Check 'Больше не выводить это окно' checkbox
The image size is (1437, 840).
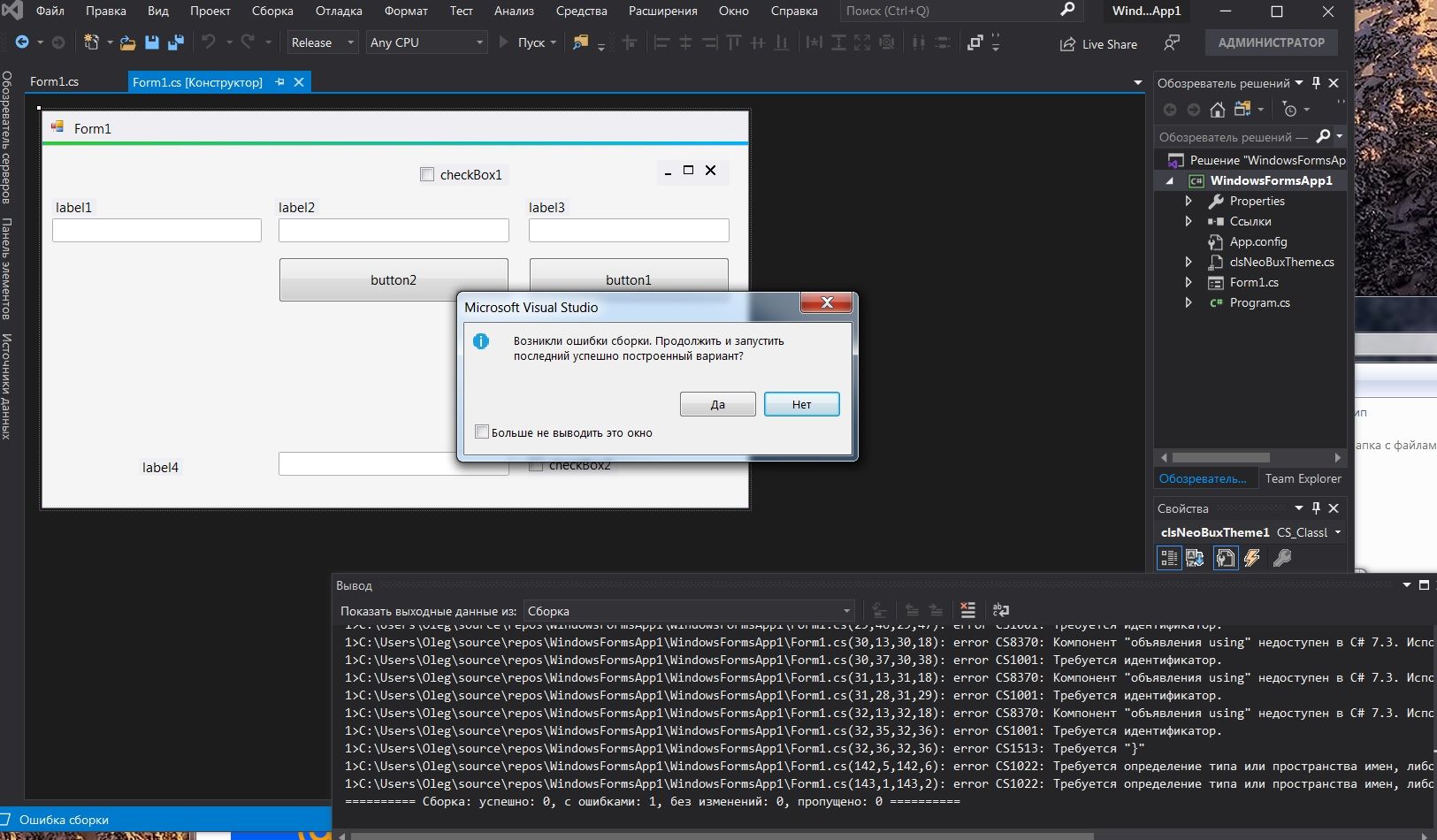click(482, 432)
